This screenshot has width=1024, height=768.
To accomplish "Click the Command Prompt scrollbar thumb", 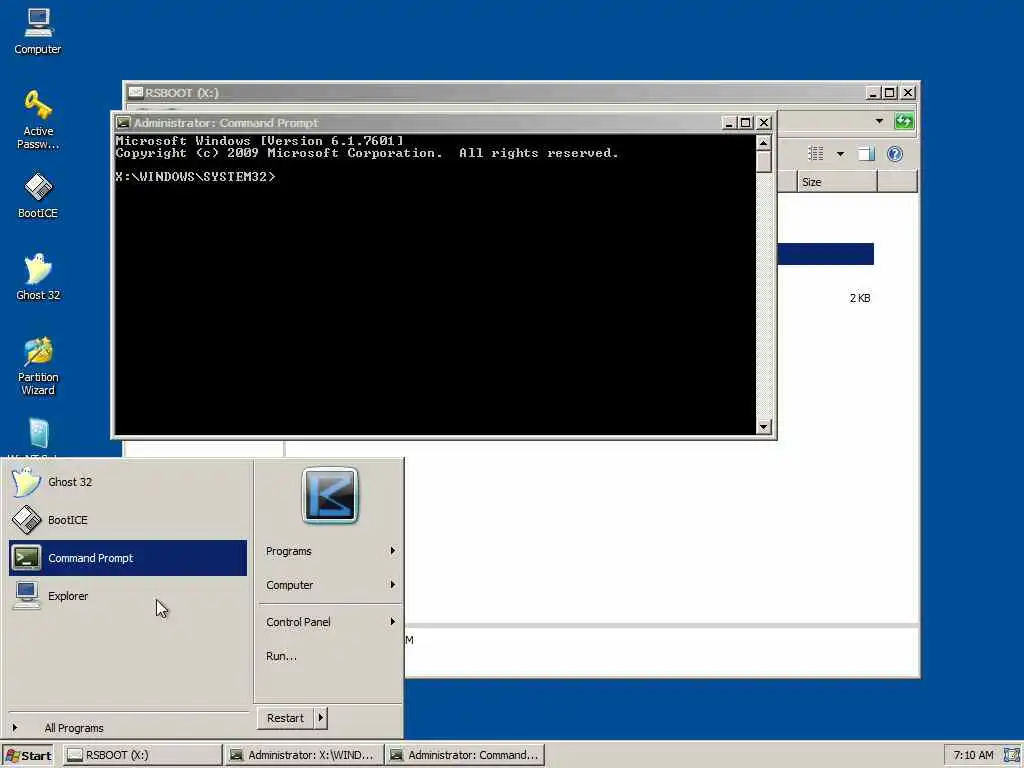I will tap(763, 161).
